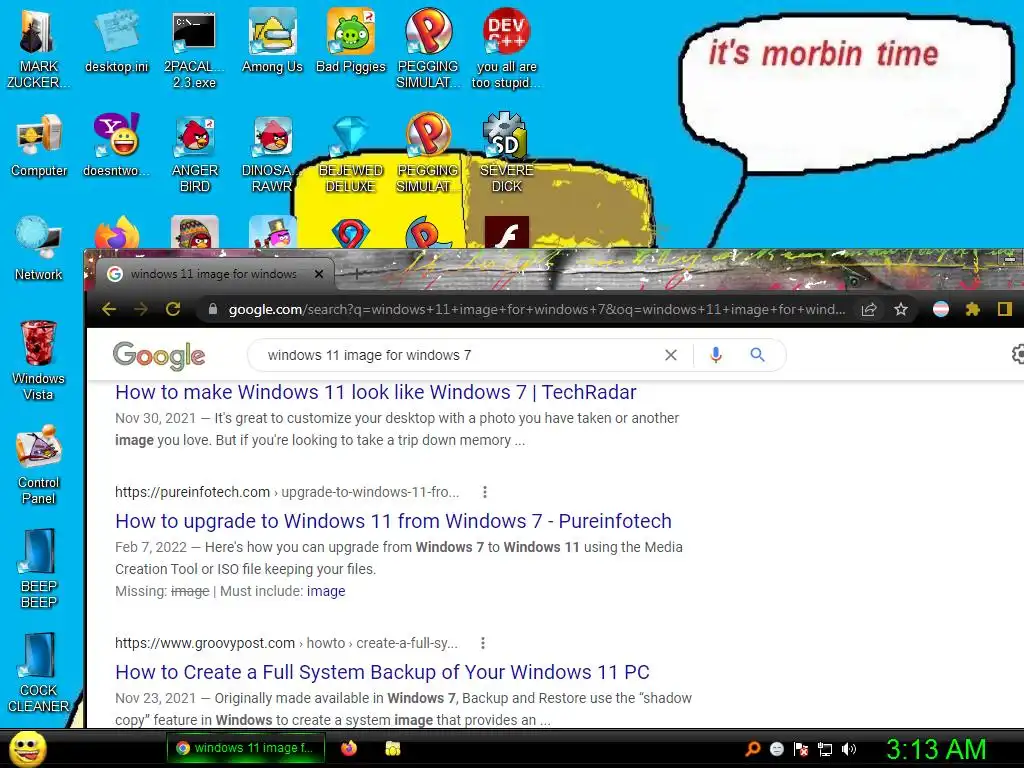Image resolution: width=1024 pixels, height=768 pixels.
Task: Launch the Bad Piggies desktop shortcut
Action: [x=351, y=40]
